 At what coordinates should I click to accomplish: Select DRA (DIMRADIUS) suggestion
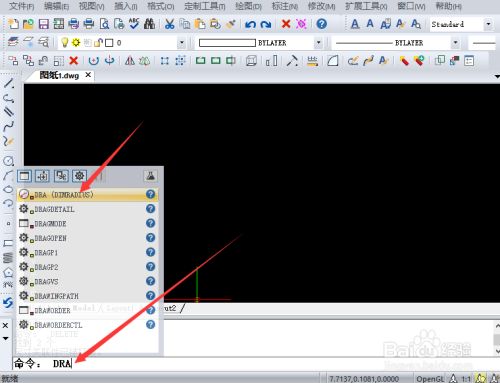pyautogui.click(x=87, y=194)
